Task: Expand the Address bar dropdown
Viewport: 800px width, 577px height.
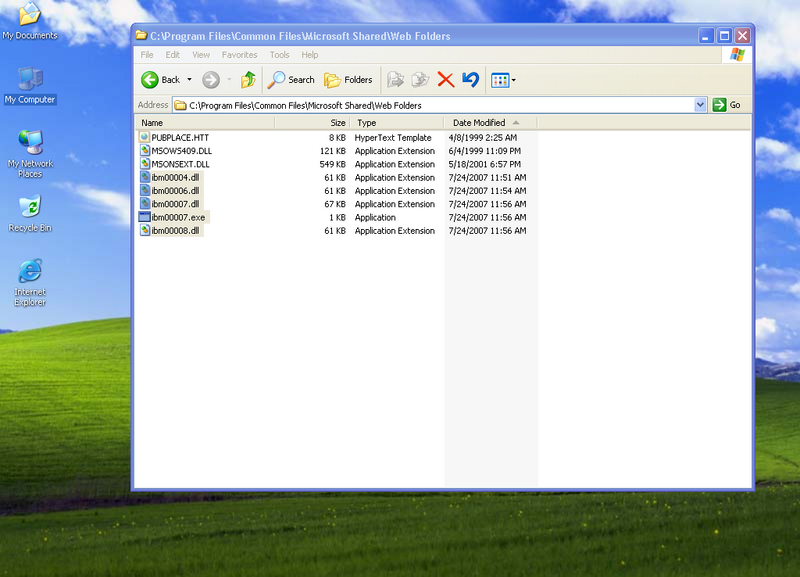Action: (700, 105)
